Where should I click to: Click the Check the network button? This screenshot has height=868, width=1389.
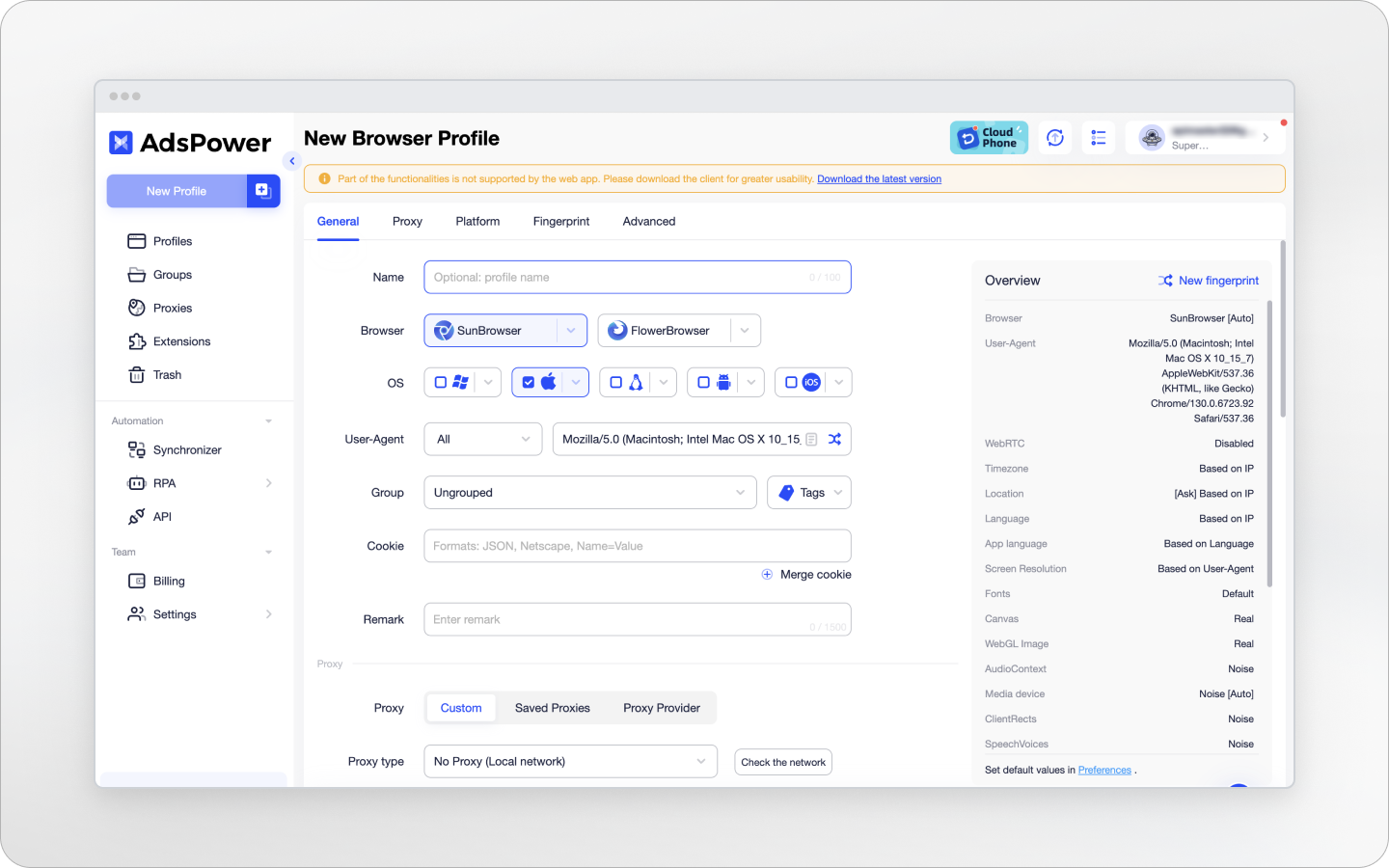click(782, 762)
